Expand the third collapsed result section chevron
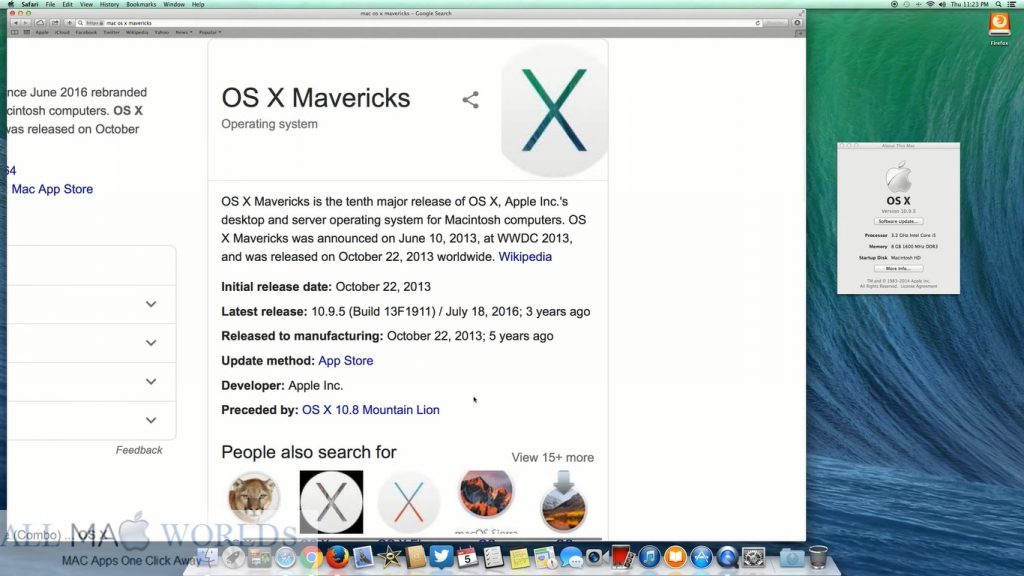The width and height of the screenshot is (1024, 576). pyautogui.click(x=151, y=381)
